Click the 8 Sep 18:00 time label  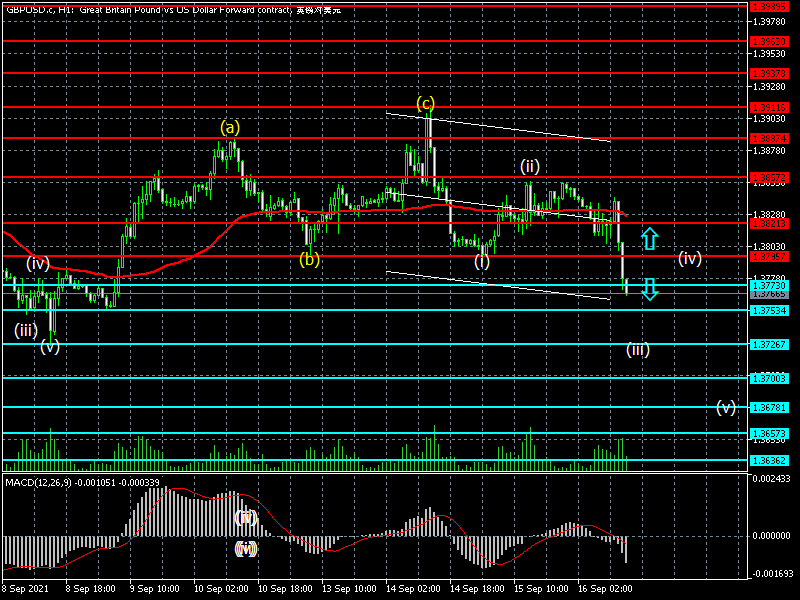coord(90,588)
